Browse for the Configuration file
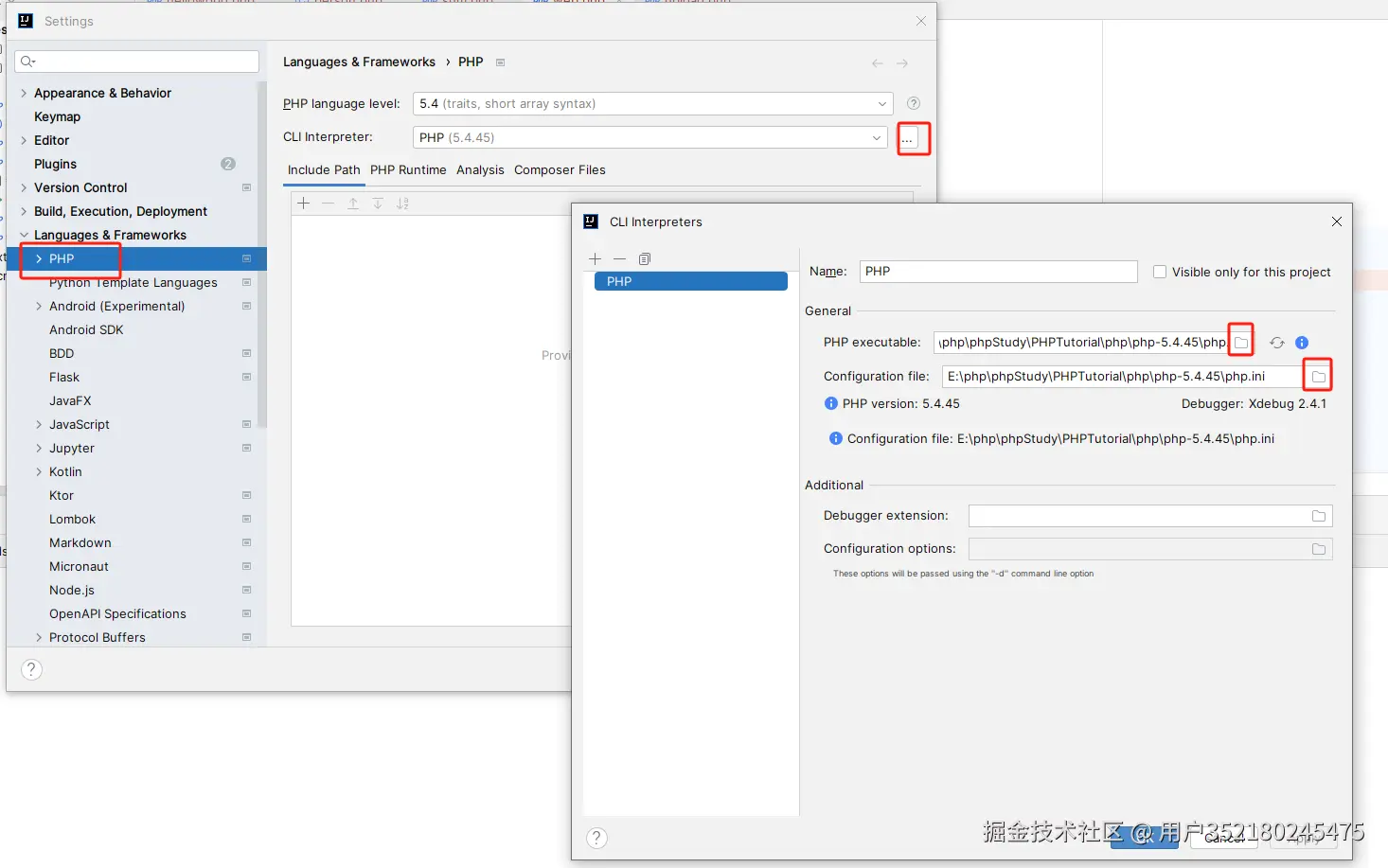Viewport: 1388px width, 868px height. tap(1318, 376)
